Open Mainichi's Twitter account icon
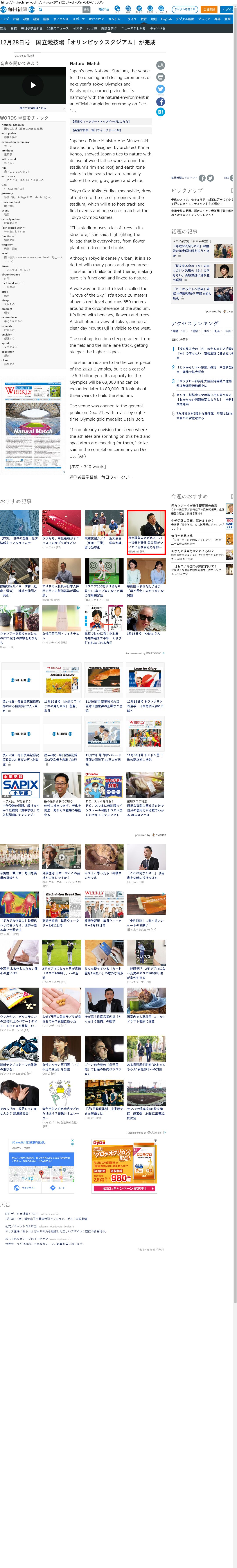This screenshot has width=237, height=1568. [210, 178]
